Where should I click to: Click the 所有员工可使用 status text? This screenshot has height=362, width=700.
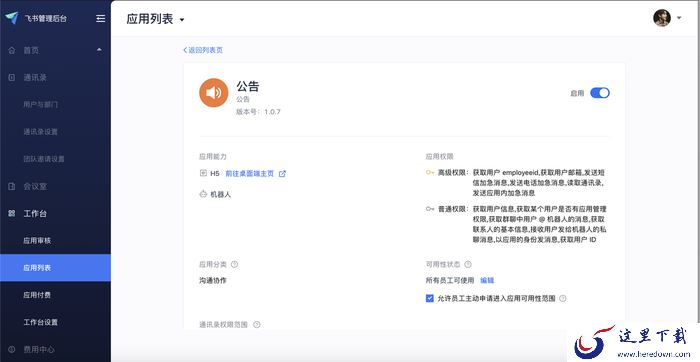pyautogui.click(x=450, y=281)
